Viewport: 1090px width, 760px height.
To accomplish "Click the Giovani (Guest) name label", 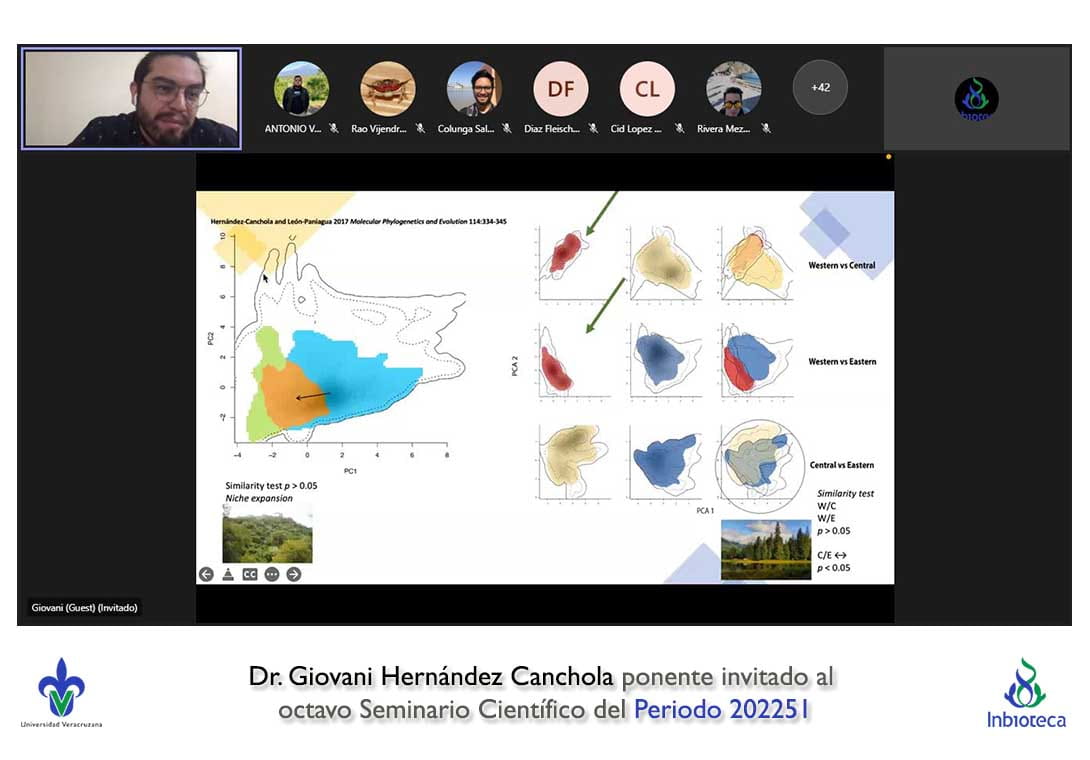I will [x=83, y=607].
